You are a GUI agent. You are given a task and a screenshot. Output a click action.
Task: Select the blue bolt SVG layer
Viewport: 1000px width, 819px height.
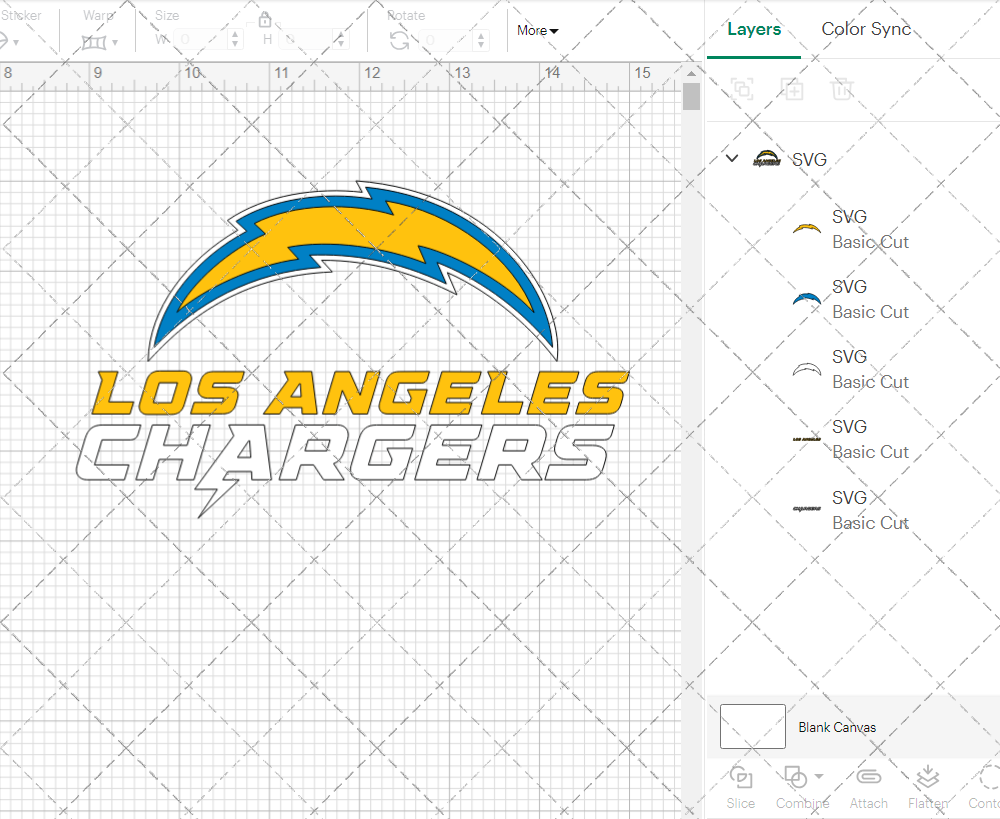point(853,299)
